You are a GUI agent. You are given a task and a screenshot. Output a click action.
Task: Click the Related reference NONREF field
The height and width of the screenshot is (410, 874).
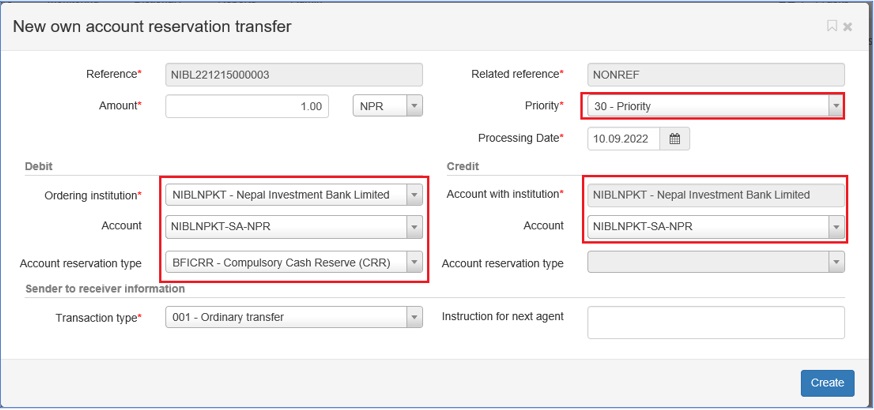(716, 75)
